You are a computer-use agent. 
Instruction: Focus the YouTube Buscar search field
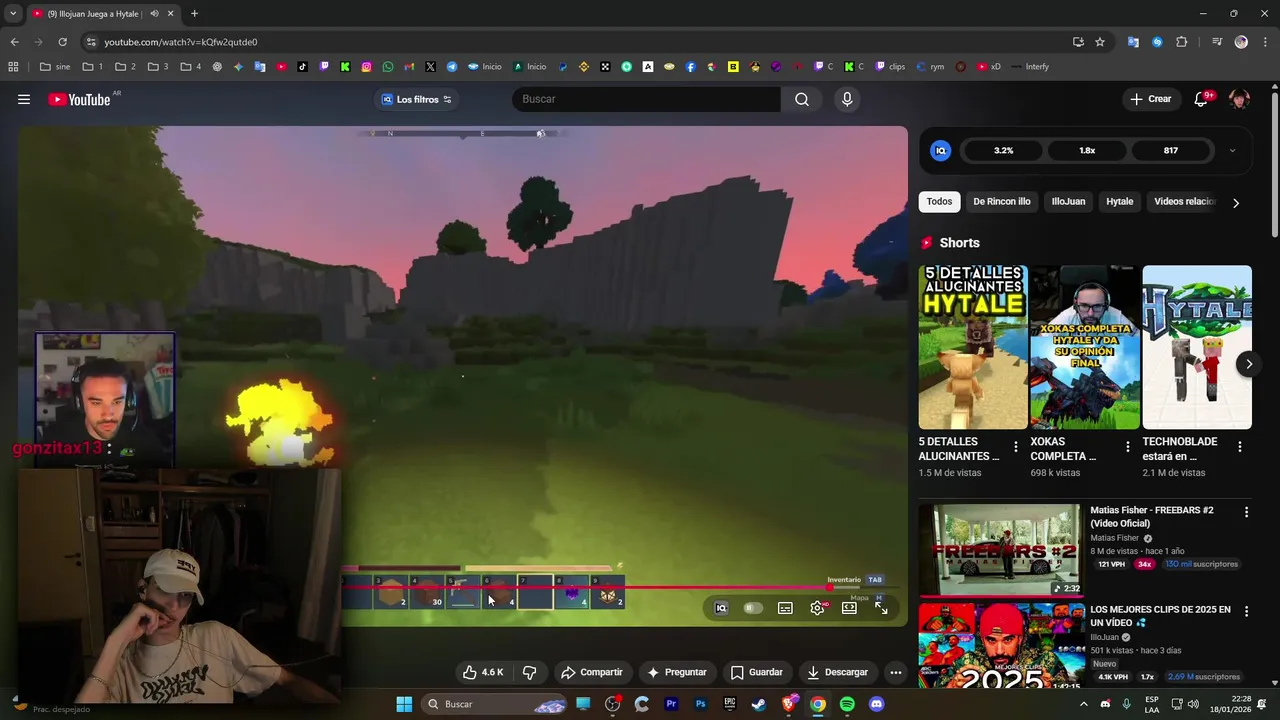(646, 99)
